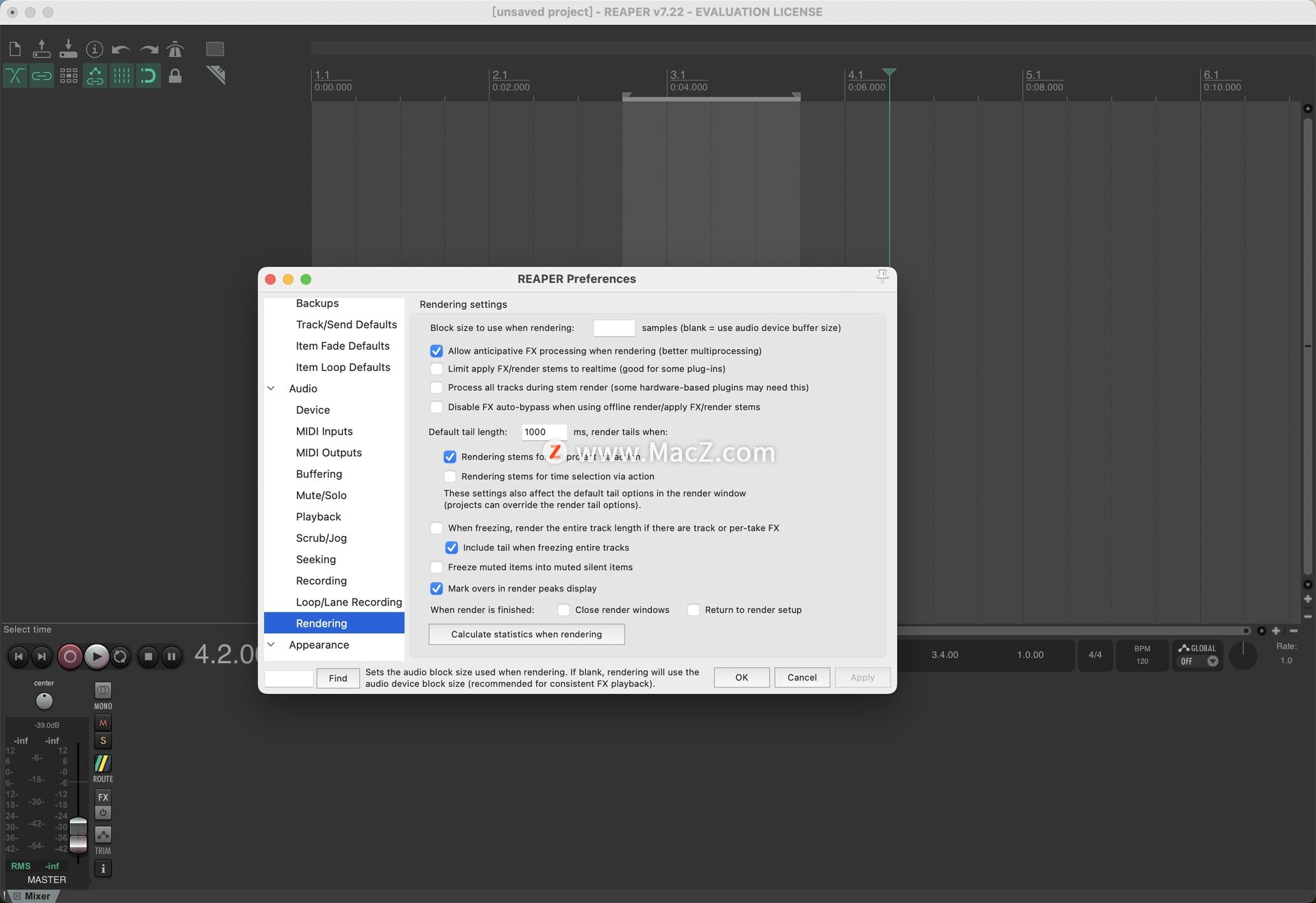
Task: Save project using the download arrow toolbar icon
Action: (x=69, y=49)
